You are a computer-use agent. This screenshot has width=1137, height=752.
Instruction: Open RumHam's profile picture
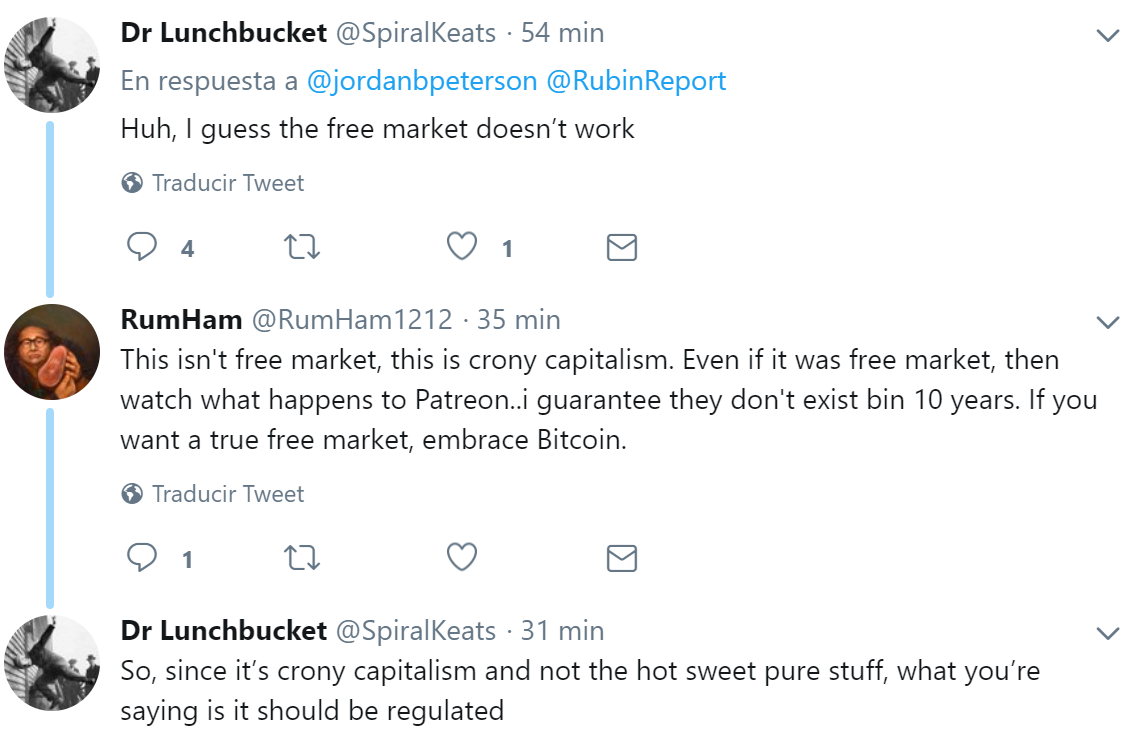[x=52, y=352]
